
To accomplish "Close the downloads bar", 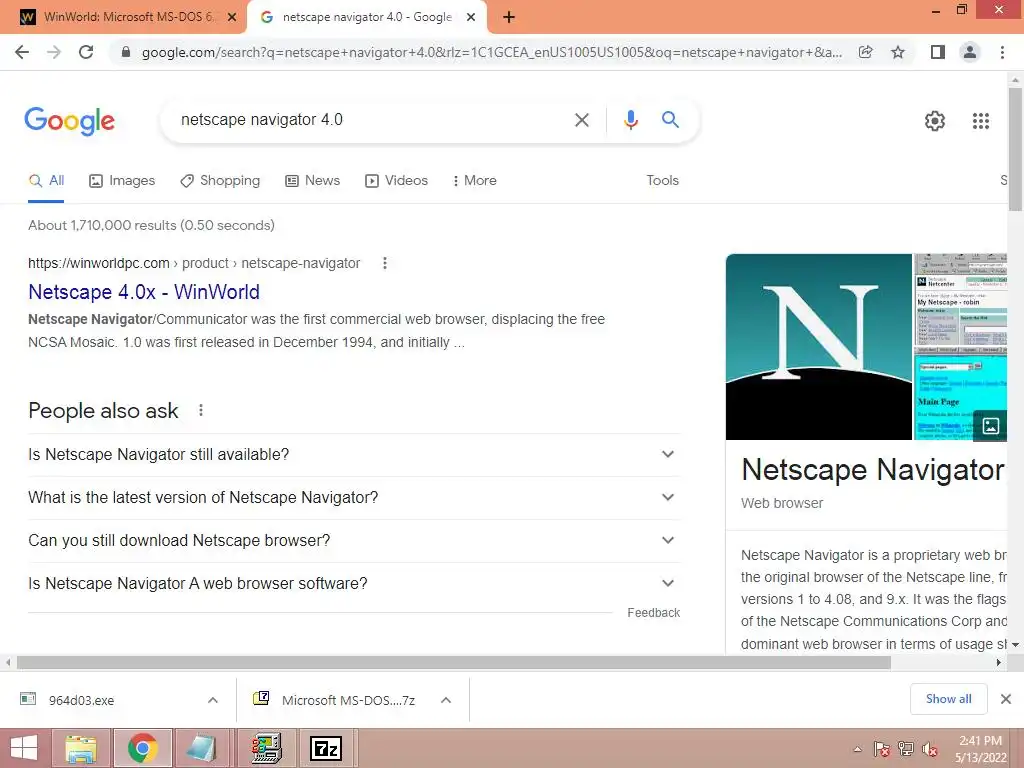I will 1006,699.
